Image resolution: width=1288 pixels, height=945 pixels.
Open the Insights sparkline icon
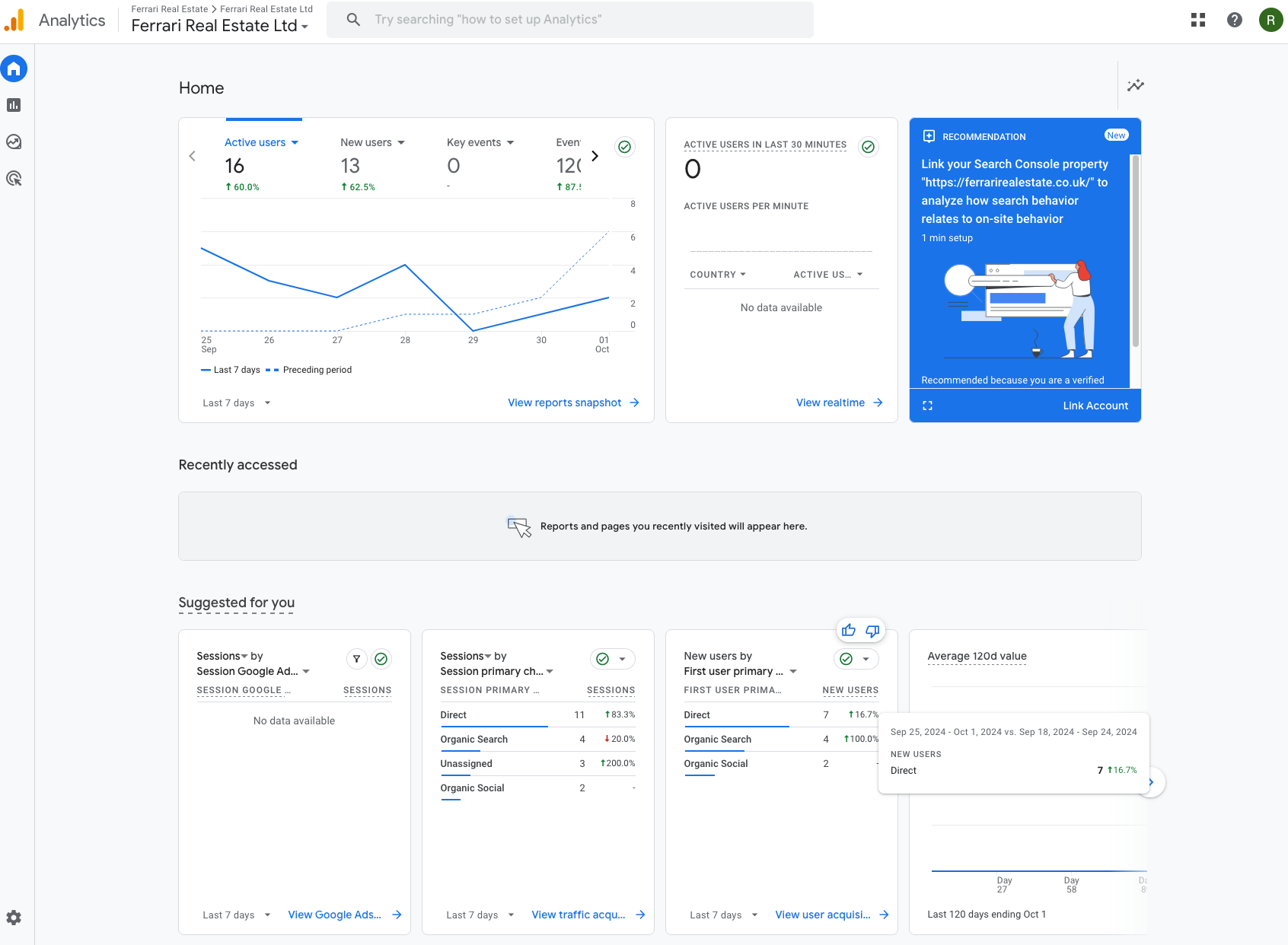coord(1136,85)
